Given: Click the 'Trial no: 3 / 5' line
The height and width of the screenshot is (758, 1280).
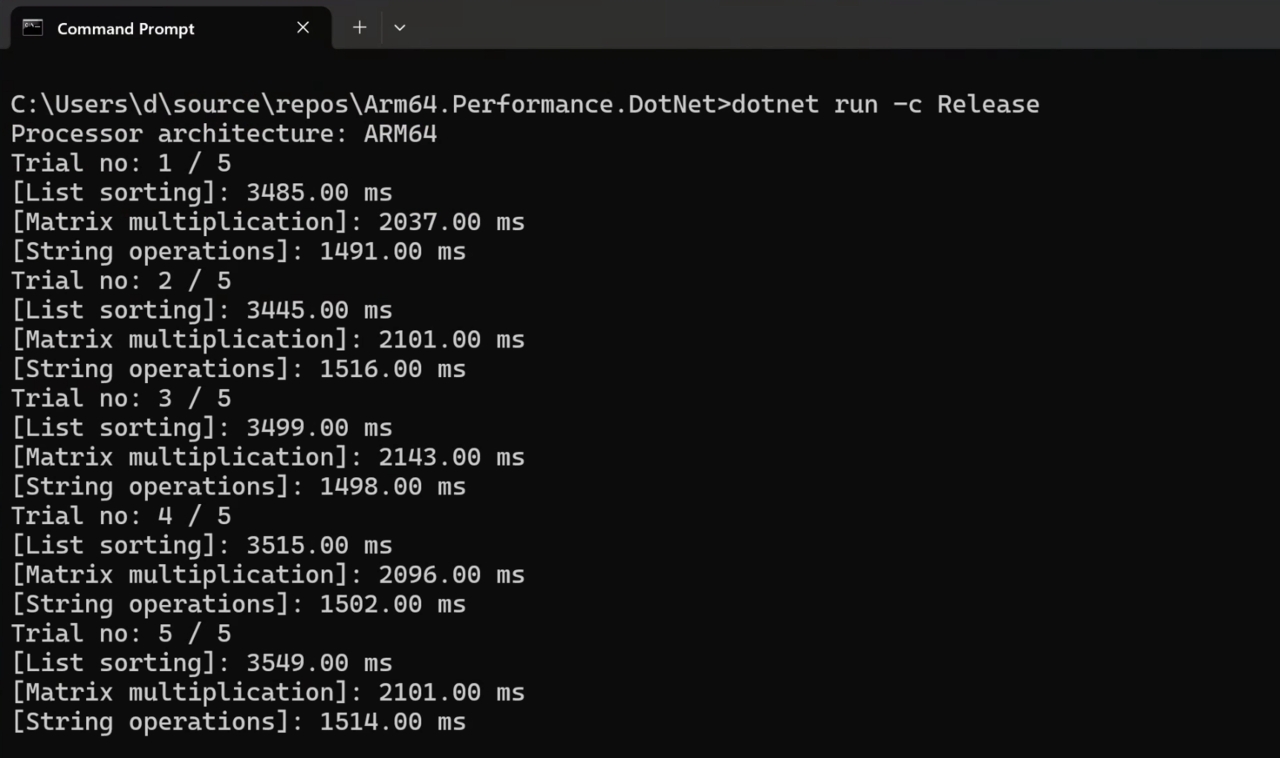Looking at the screenshot, I should (x=121, y=398).
